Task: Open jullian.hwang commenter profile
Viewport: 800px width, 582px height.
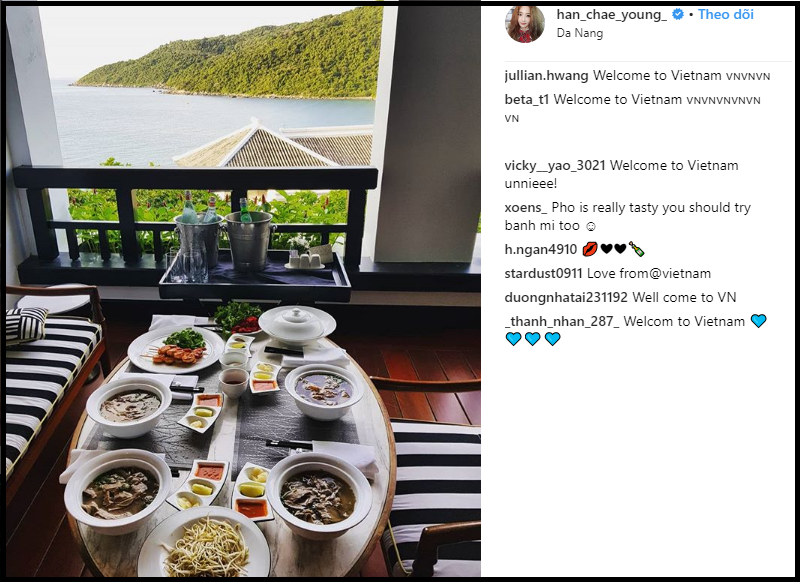Action: (546, 75)
